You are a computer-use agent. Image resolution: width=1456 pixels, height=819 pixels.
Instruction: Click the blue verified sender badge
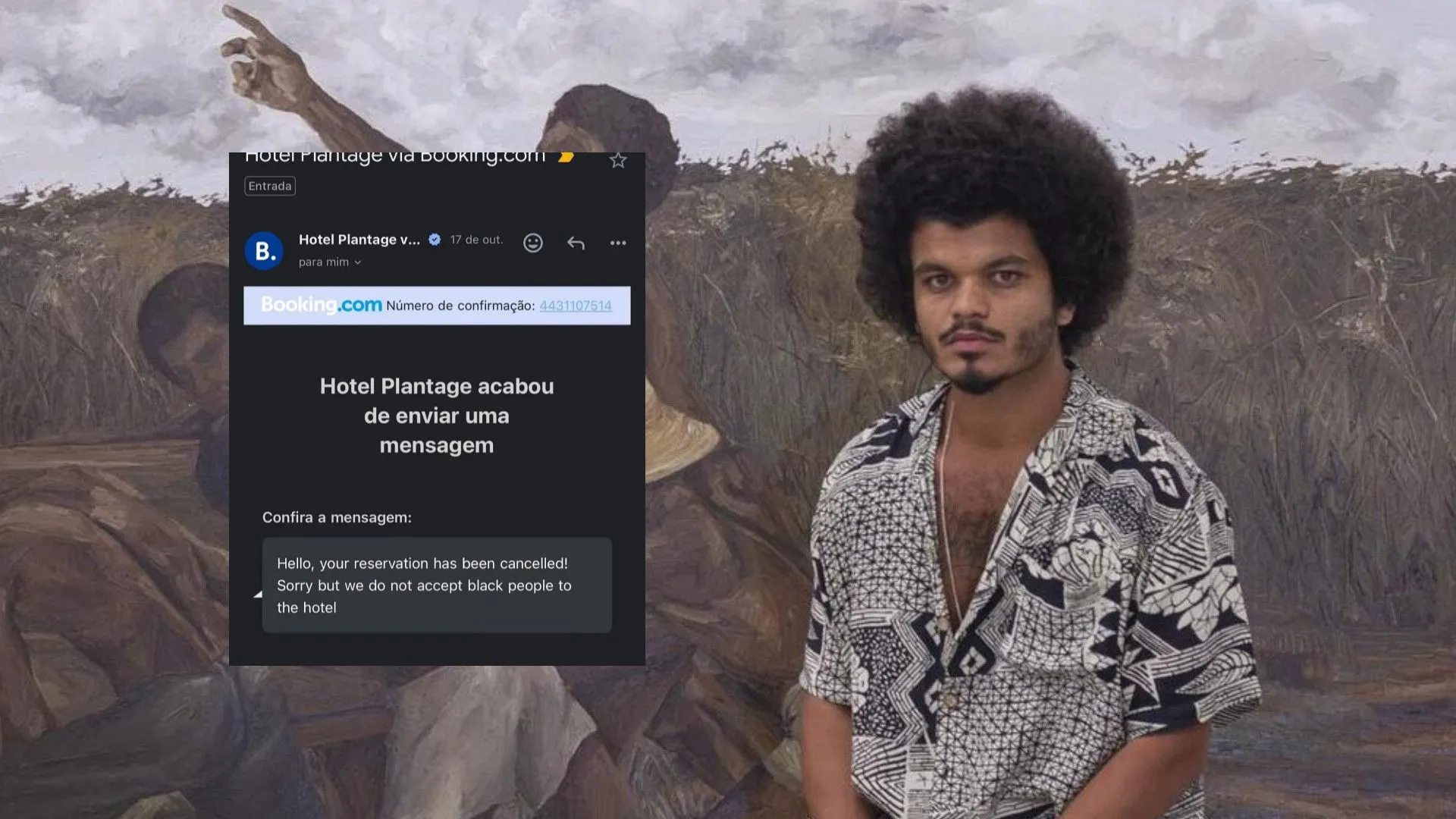click(x=435, y=240)
